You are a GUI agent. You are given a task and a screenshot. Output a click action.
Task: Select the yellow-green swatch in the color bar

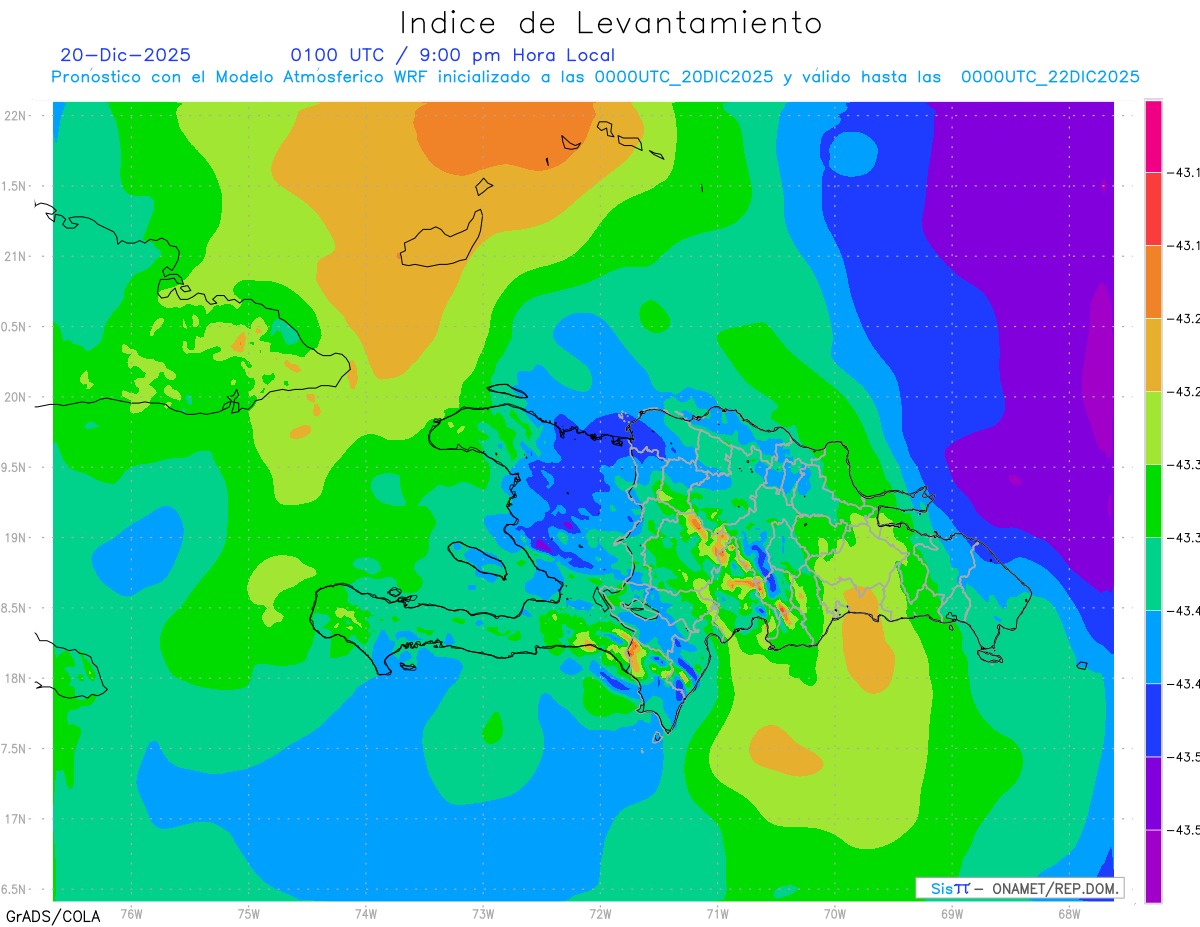[x=1153, y=428]
